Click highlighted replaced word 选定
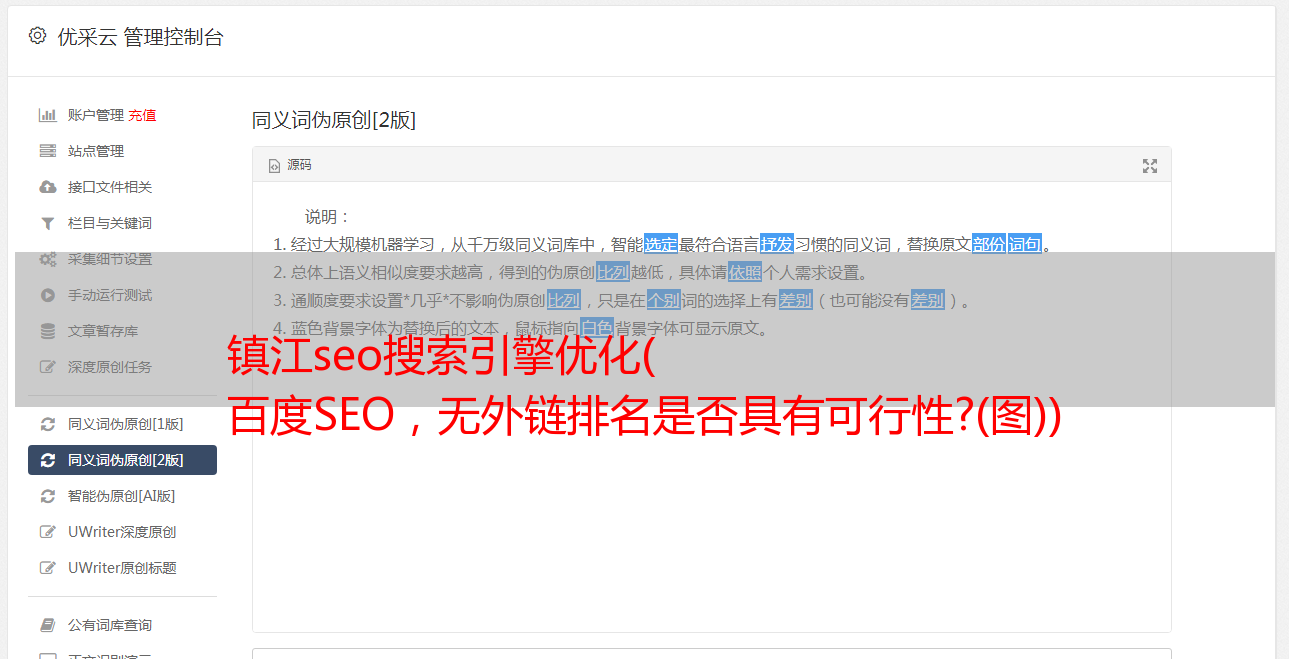Image resolution: width=1289 pixels, height=659 pixels. pyautogui.click(x=661, y=244)
